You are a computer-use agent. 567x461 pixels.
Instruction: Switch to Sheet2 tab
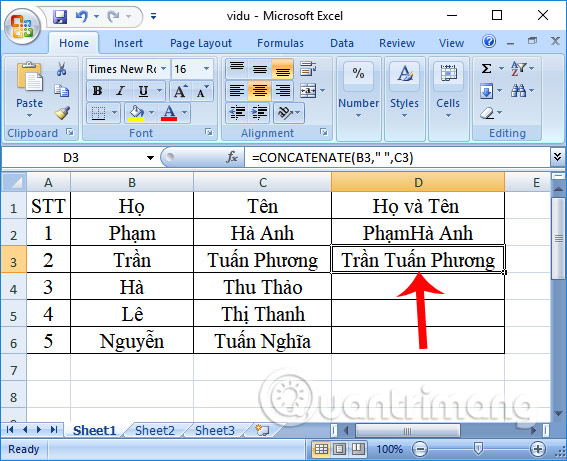pos(155,431)
